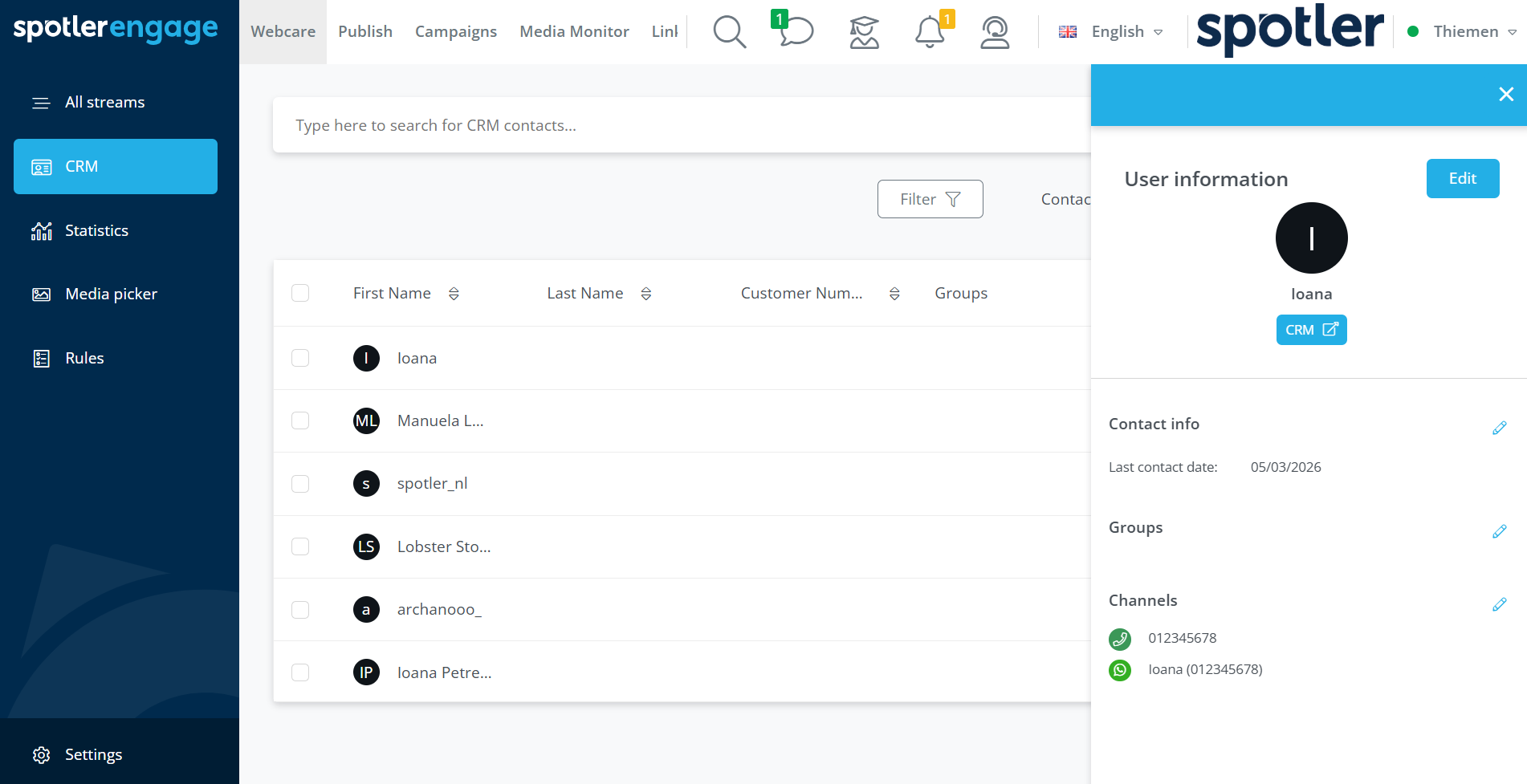Click the Ioana Petre... contact name
The image size is (1527, 784).
click(444, 672)
